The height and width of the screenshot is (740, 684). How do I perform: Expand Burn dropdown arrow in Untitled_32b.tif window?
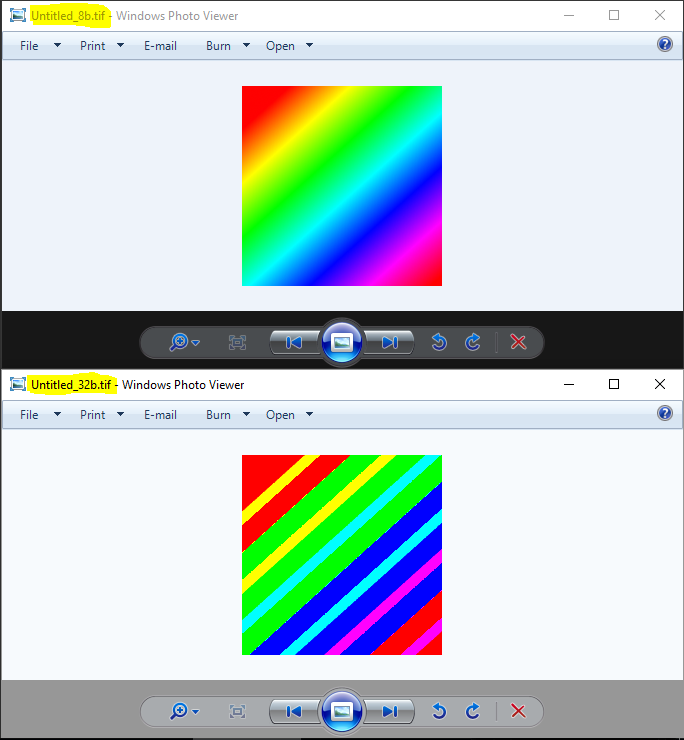point(246,414)
